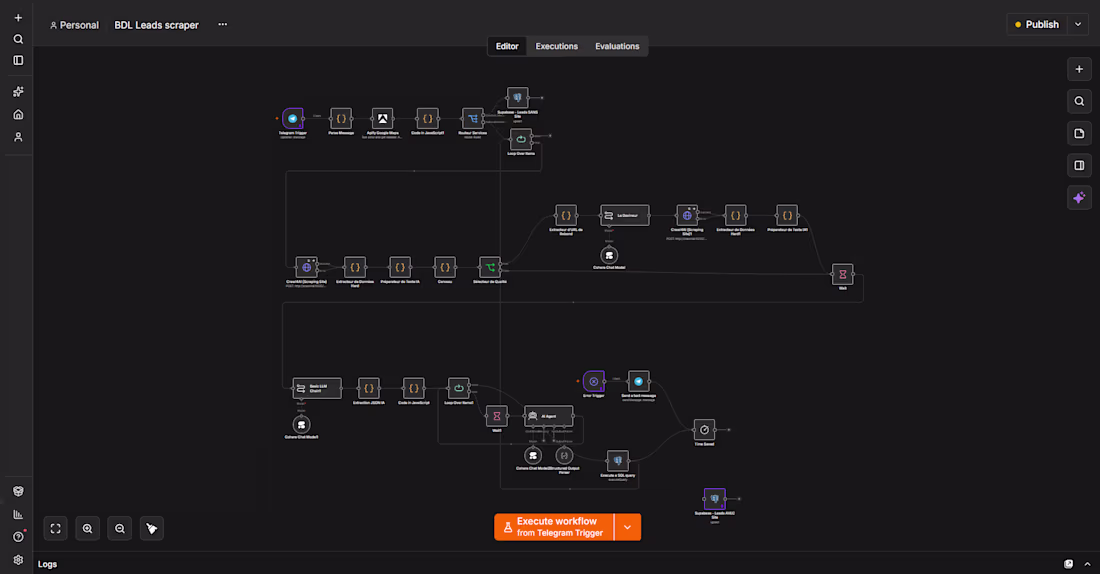1100x574 pixels.
Task: Pop out the Logs panel
Action: (1068, 564)
